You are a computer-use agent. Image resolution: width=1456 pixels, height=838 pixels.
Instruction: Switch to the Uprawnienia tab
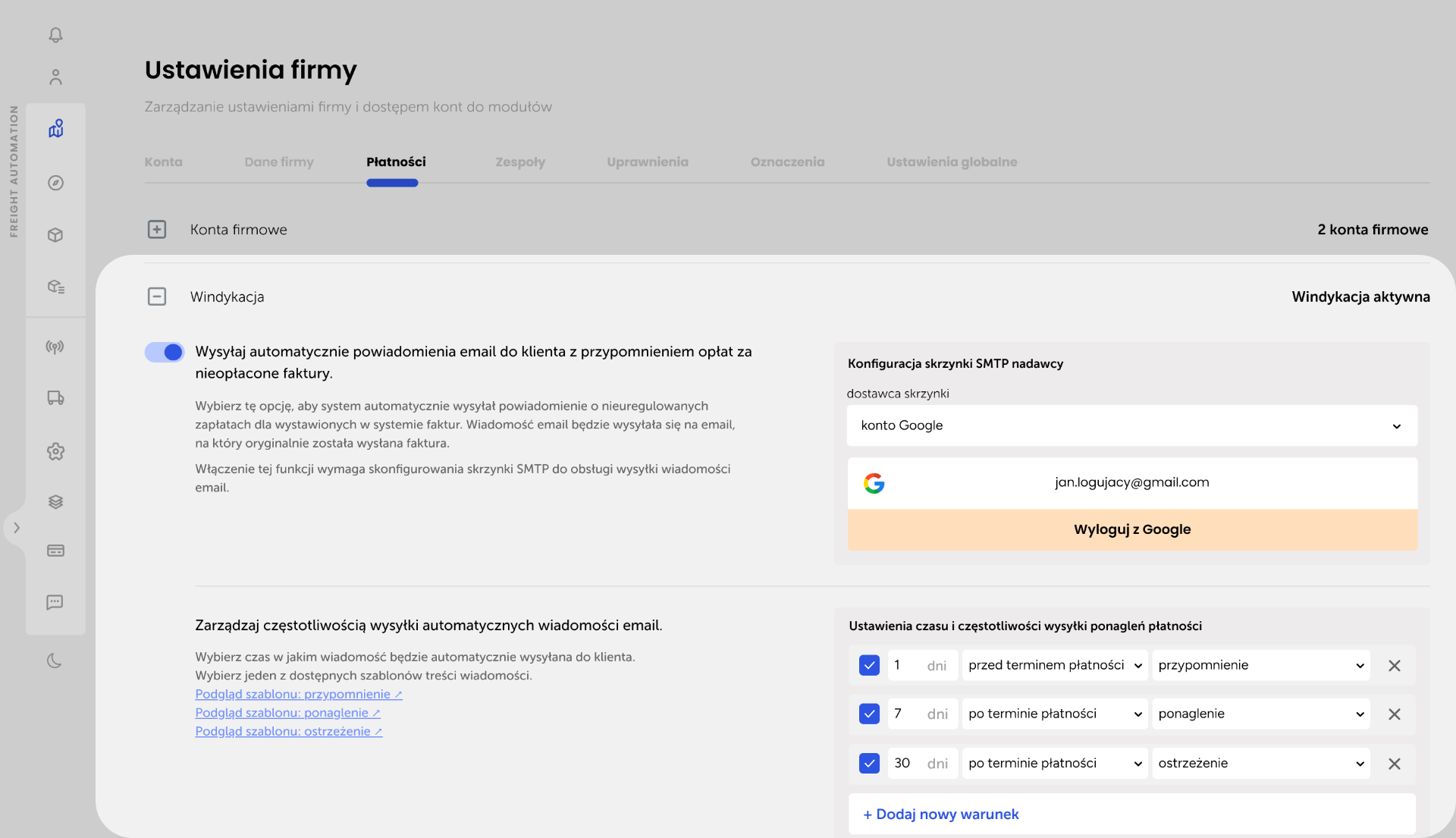coord(647,162)
